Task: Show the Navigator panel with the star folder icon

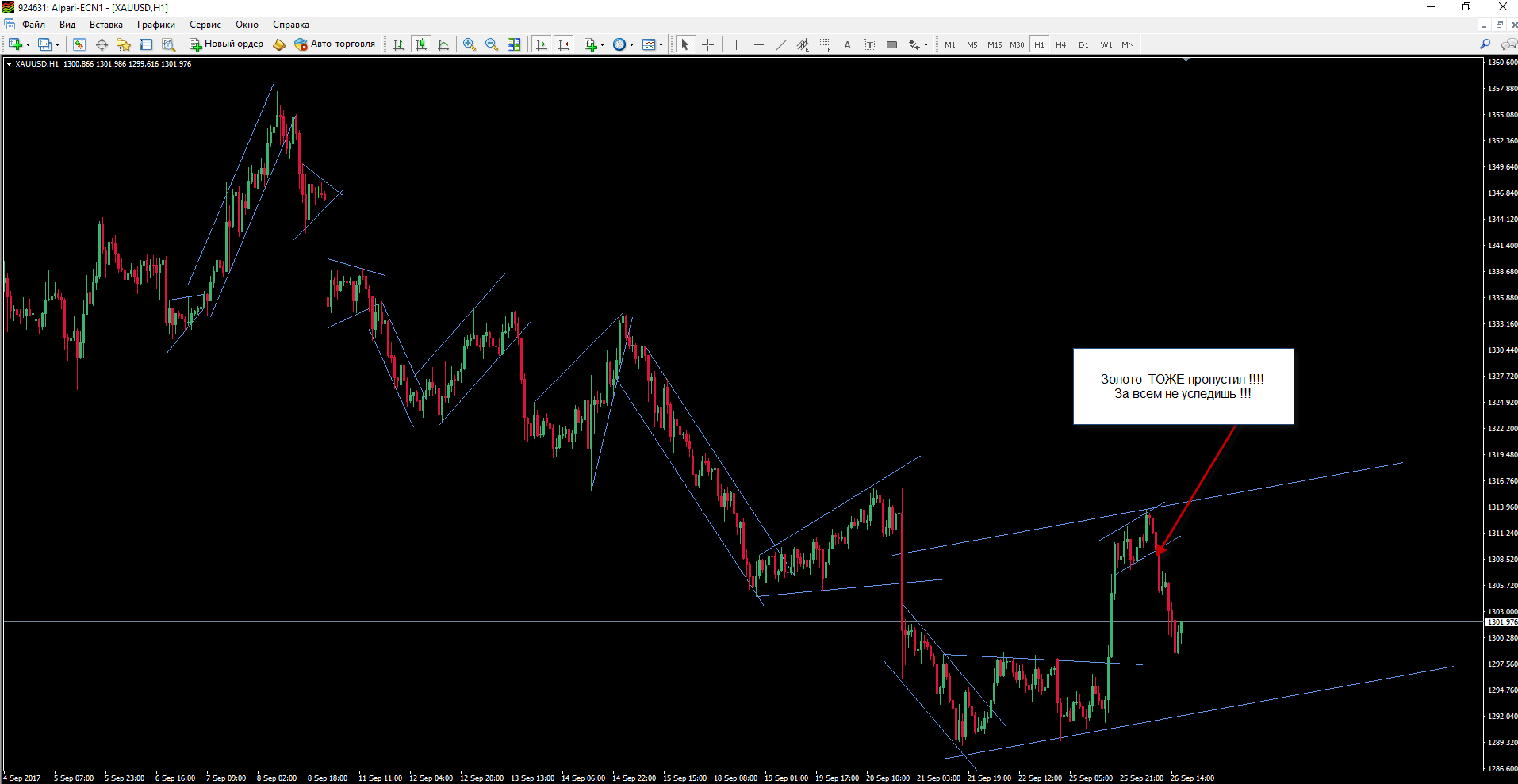Action: tap(124, 44)
